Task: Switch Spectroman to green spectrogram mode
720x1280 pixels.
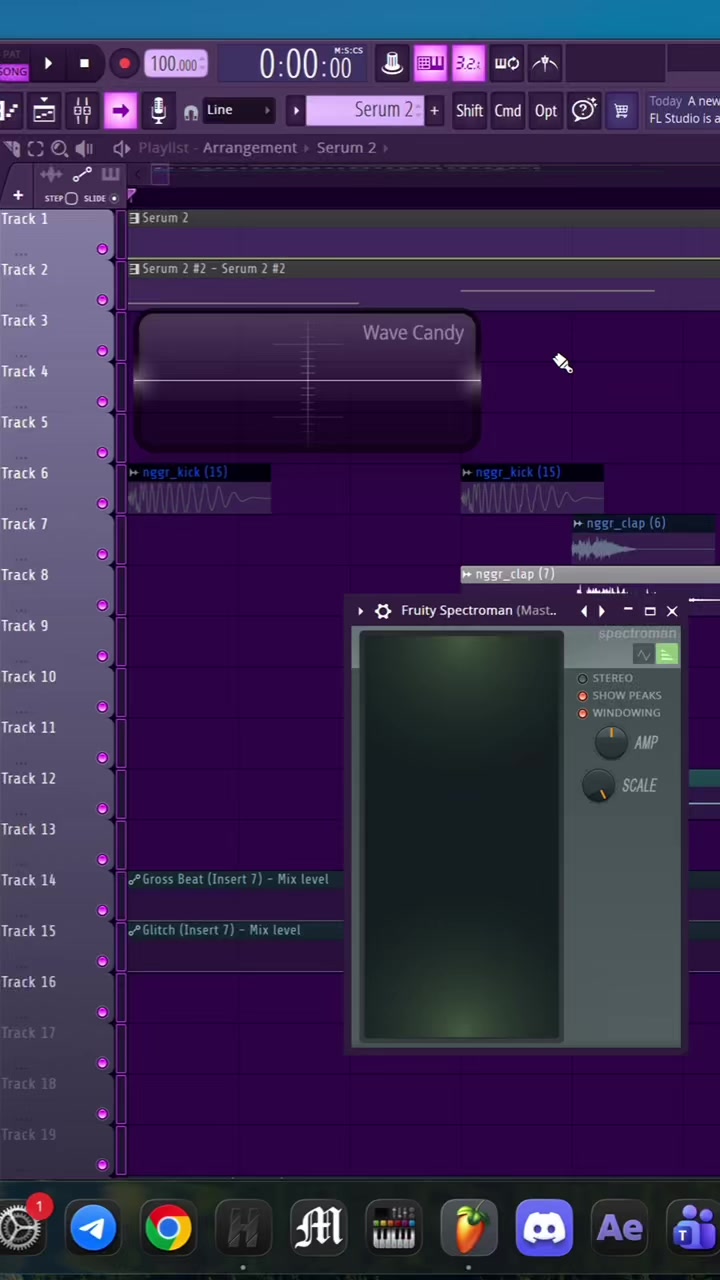Action: (x=667, y=655)
